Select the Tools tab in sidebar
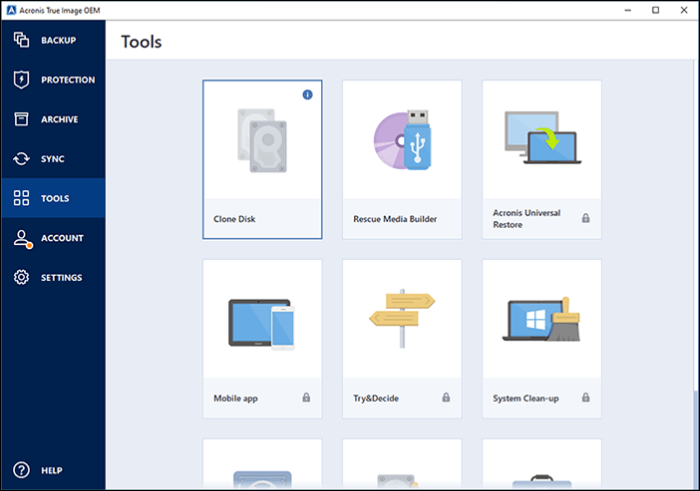This screenshot has width=700, height=491. (x=54, y=198)
